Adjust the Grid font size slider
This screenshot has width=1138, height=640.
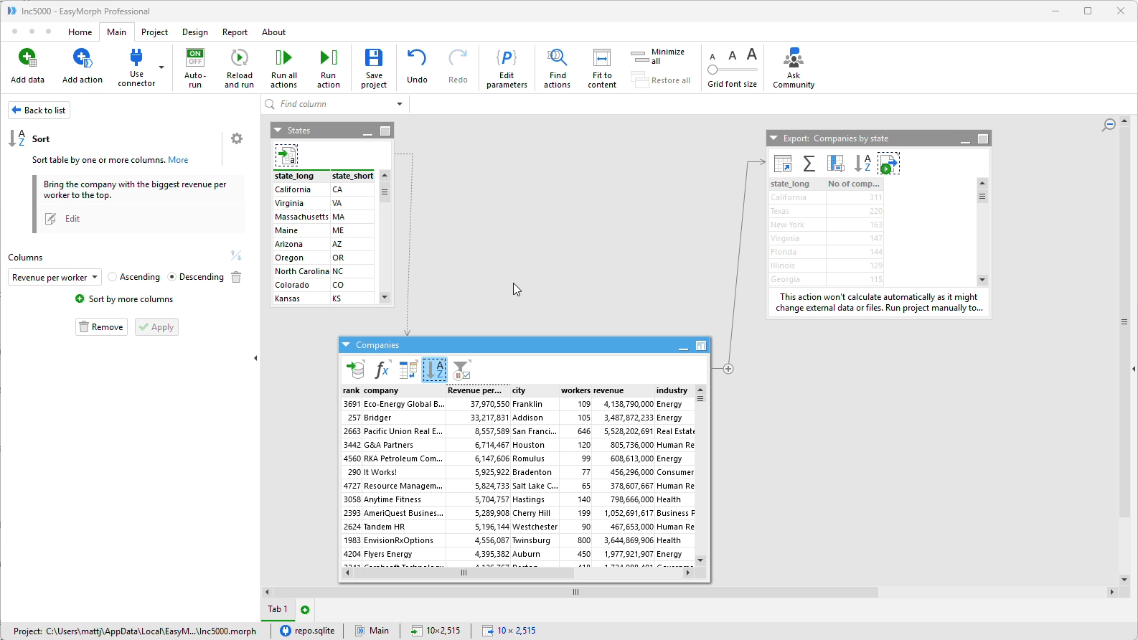point(732,70)
